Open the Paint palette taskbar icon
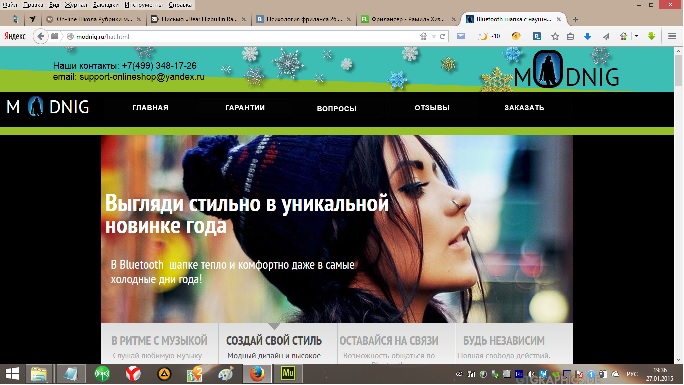Image resolution: width=684 pixels, height=385 pixels. (226, 374)
